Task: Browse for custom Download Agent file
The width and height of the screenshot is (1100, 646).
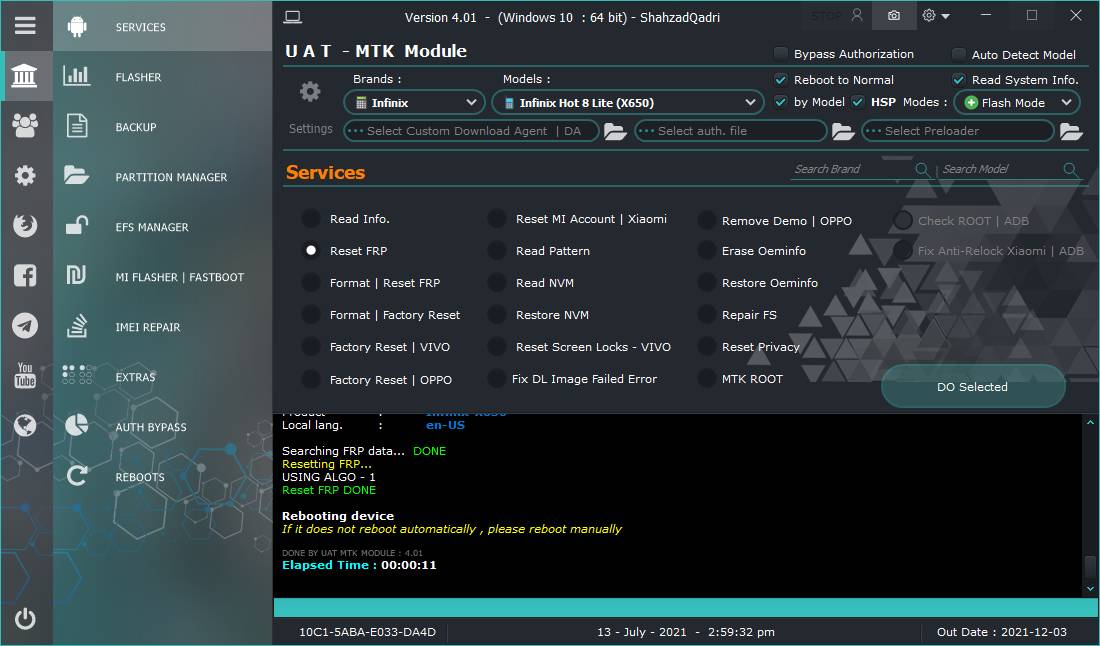Action: (615, 131)
